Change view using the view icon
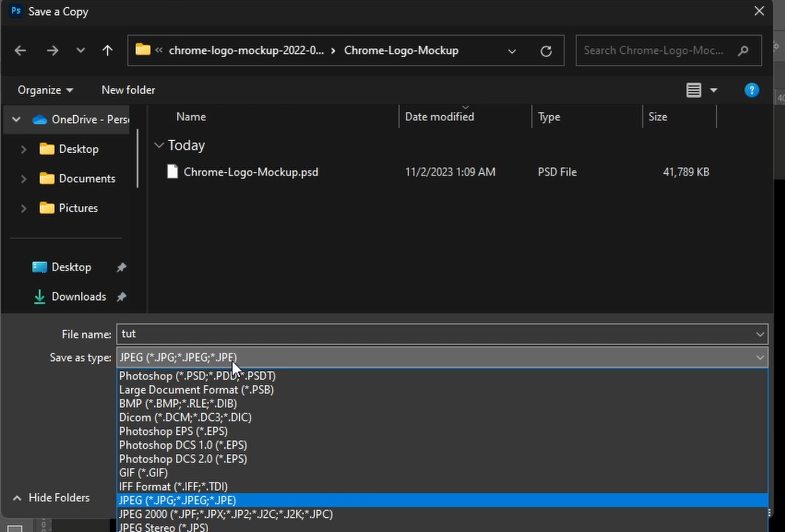785x532 pixels. pyautogui.click(x=693, y=90)
